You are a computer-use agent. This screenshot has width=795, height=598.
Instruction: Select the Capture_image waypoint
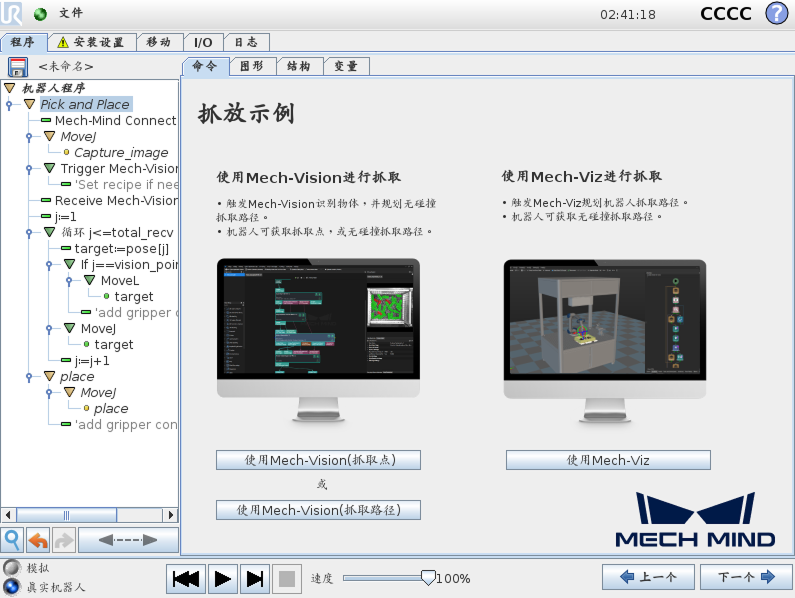[116, 153]
